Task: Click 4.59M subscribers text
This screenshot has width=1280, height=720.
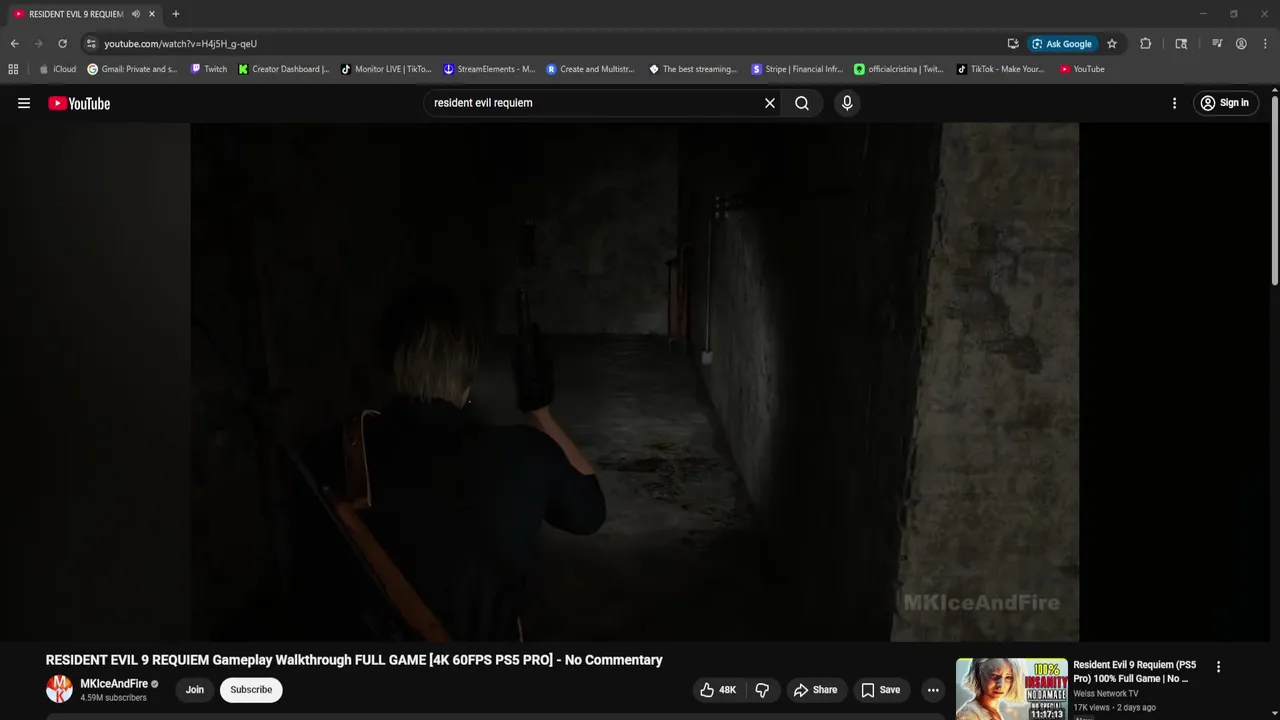Action: tap(113, 698)
